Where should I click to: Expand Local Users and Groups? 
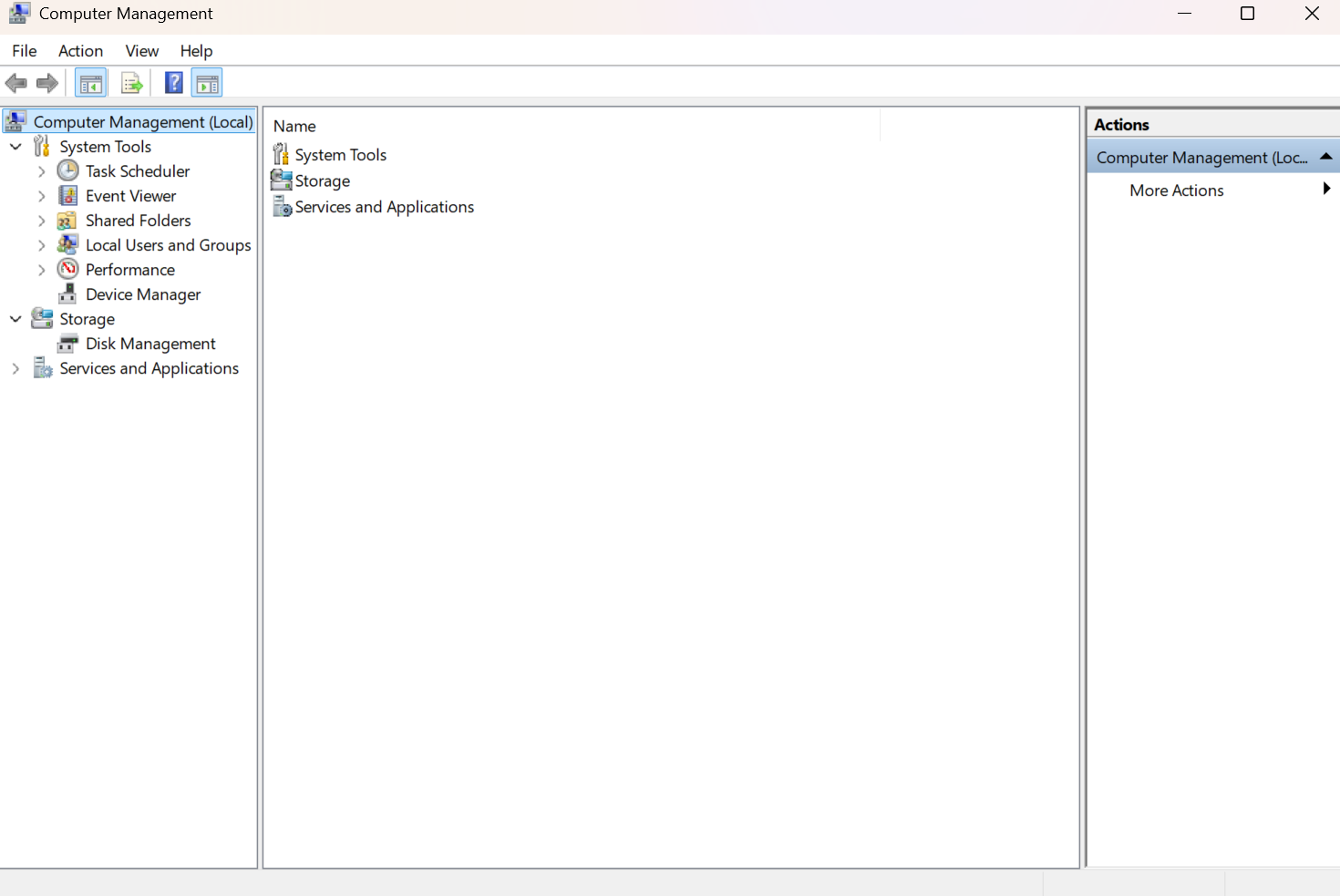pyautogui.click(x=41, y=244)
